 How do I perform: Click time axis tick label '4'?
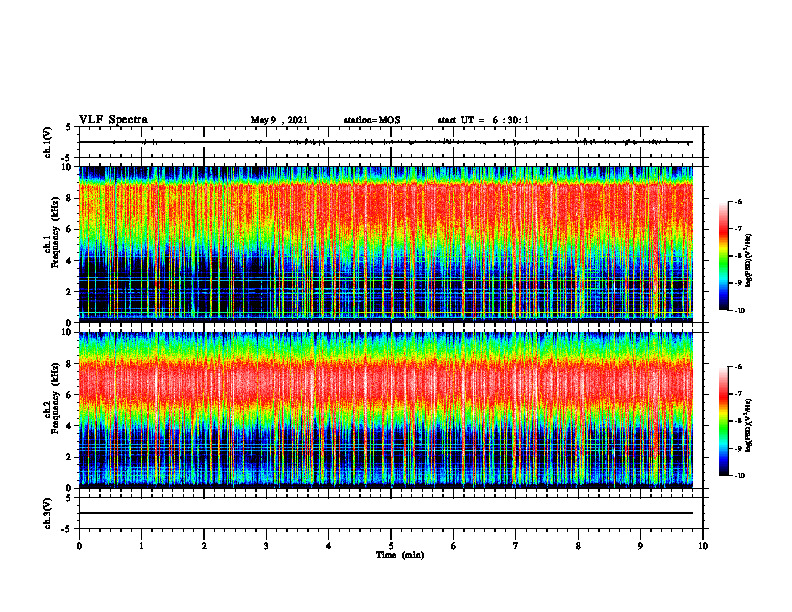329,546
